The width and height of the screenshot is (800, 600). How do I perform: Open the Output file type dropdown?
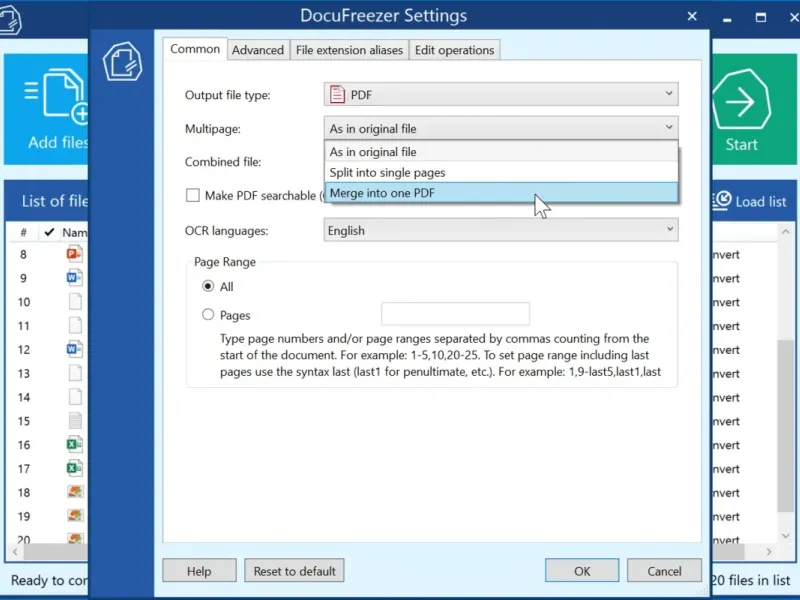[x=501, y=94]
